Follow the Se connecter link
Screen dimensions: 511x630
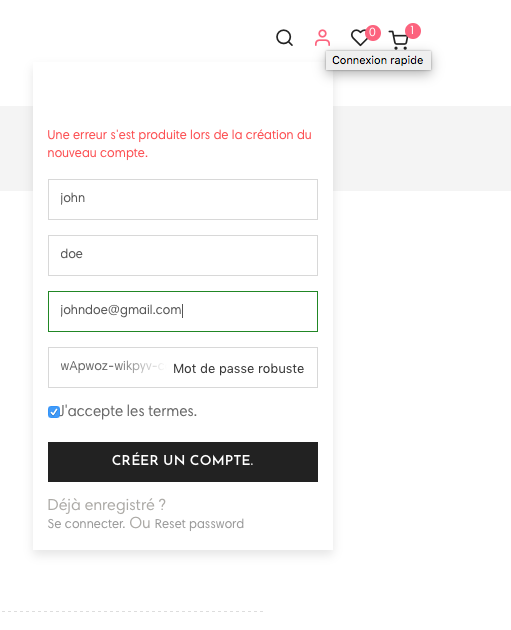[x=86, y=524]
